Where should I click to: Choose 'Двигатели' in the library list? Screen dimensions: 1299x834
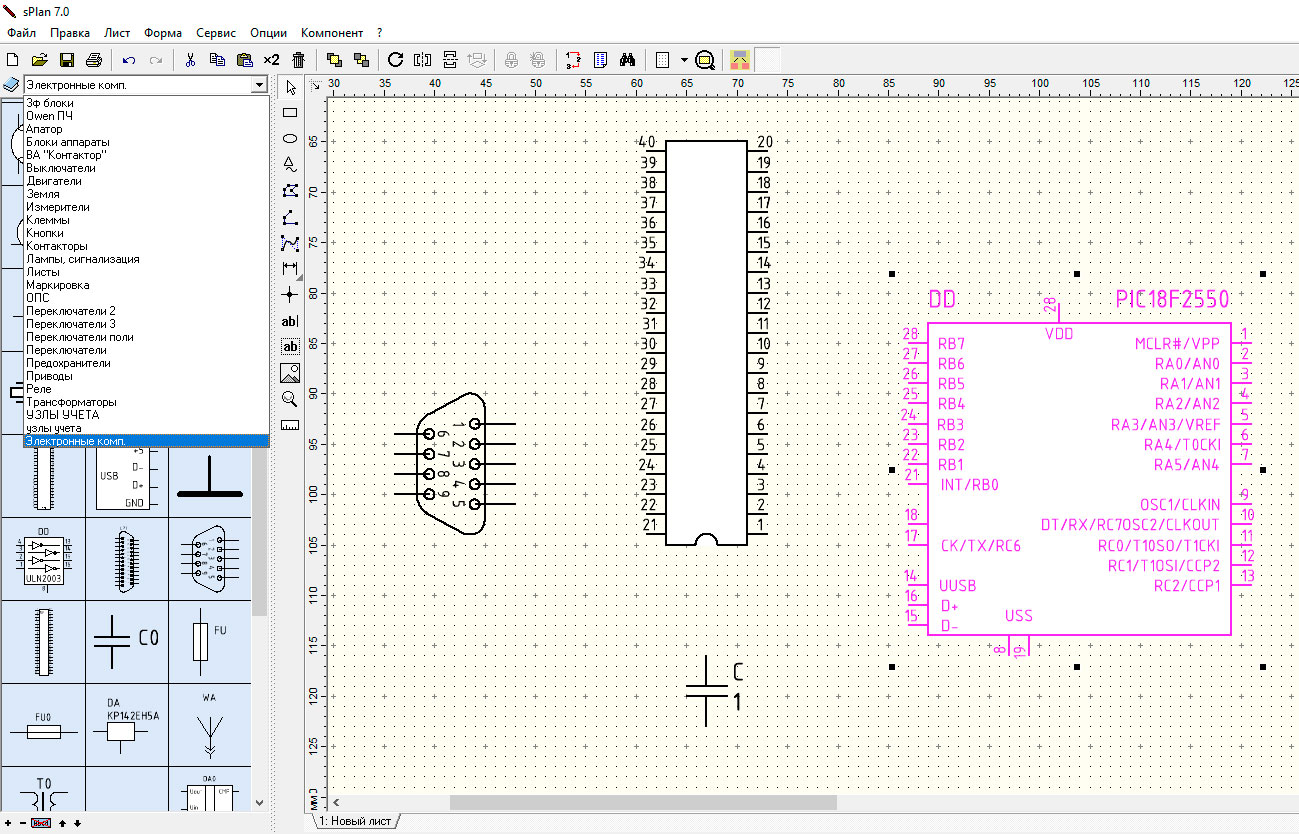pyautogui.click(x=147, y=181)
